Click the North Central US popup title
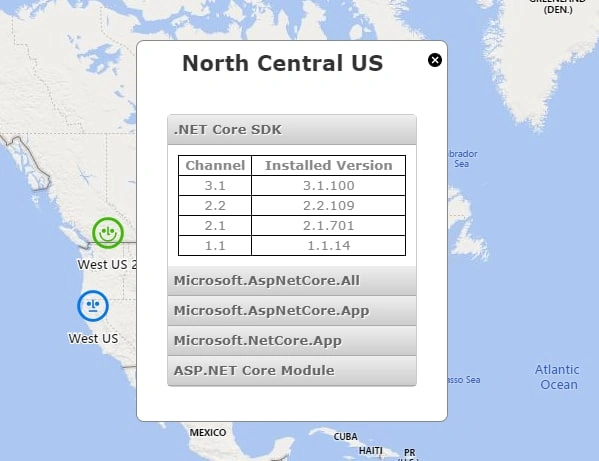Viewport: 599px width, 461px height. point(283,63)
